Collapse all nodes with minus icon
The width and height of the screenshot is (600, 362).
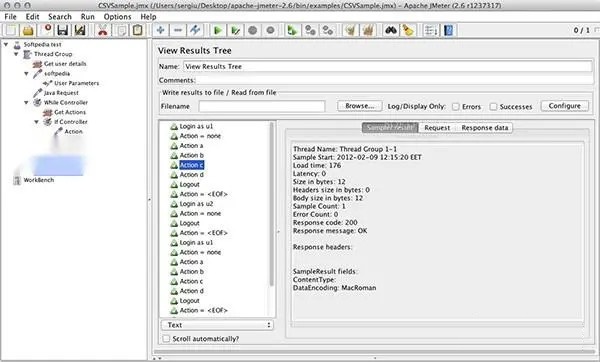click(x=178, y=30)
